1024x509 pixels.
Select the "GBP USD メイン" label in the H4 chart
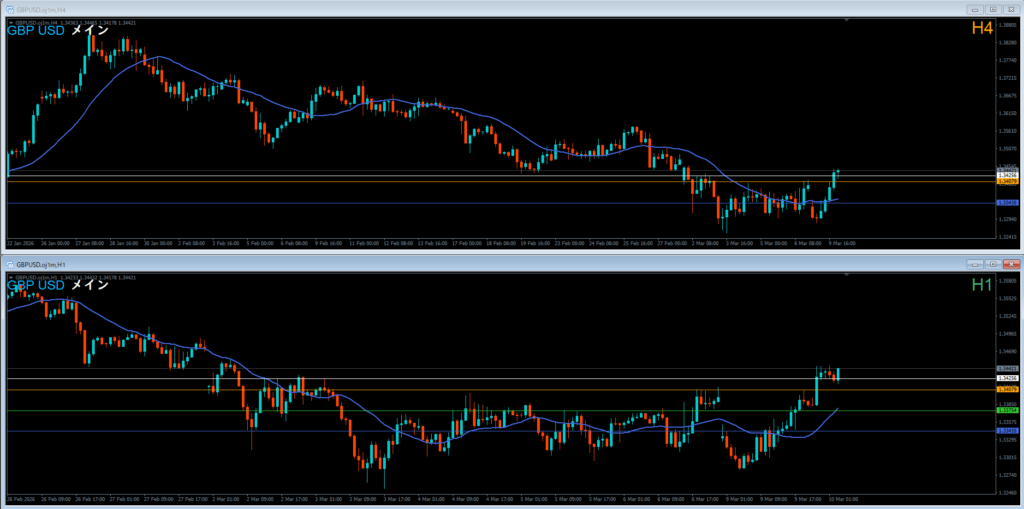[57, 30]
